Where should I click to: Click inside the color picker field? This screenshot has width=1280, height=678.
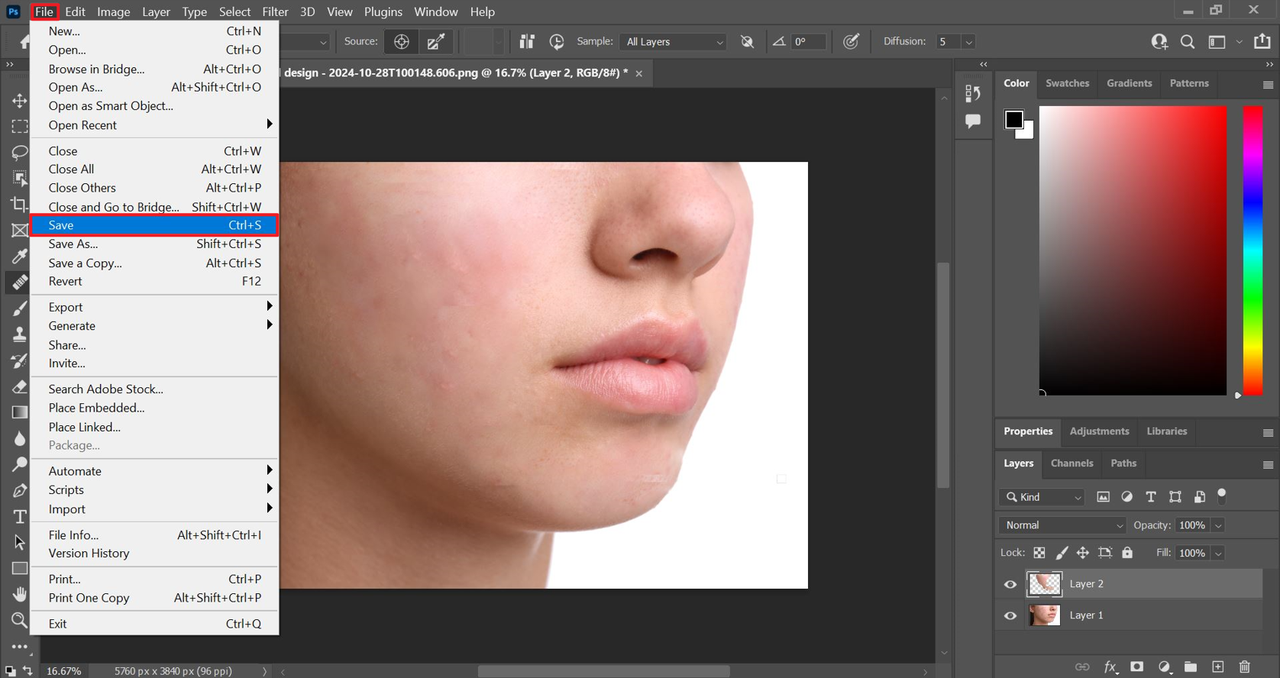1132,250
